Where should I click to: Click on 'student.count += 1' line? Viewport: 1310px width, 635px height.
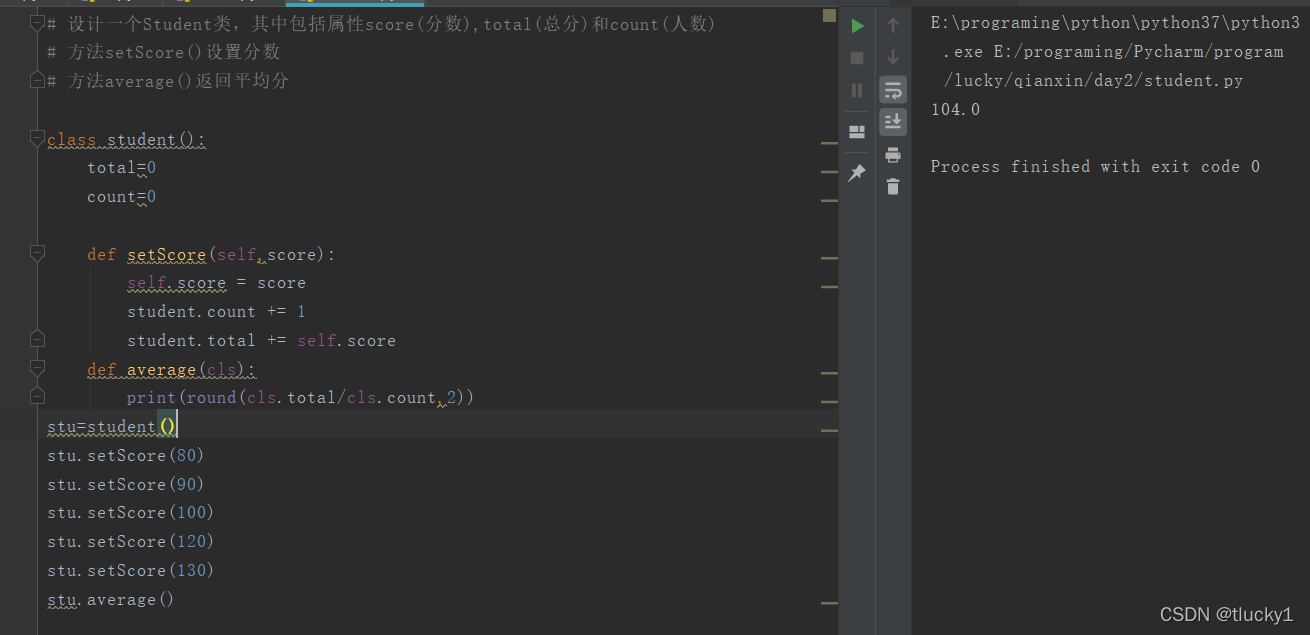point(216,312)
